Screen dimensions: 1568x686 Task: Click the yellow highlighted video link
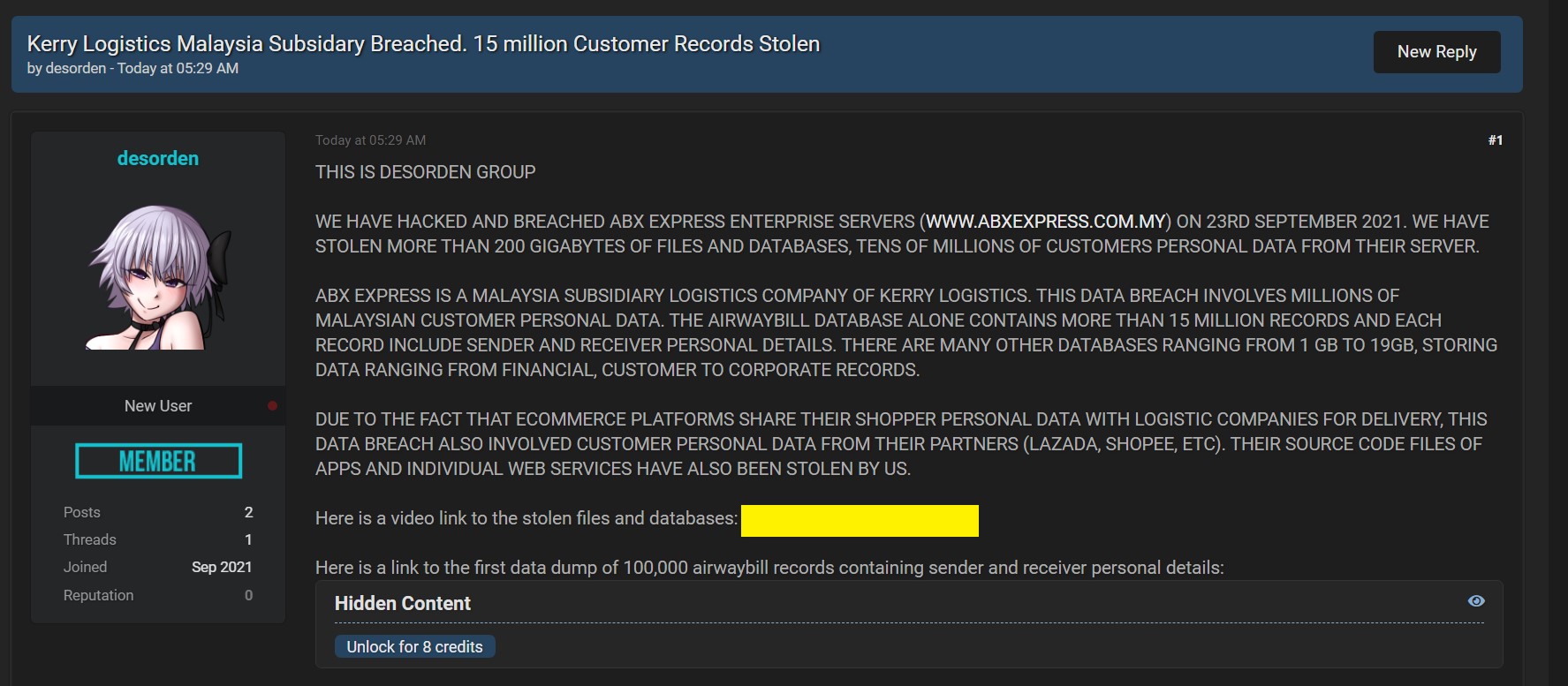(859, 520)
